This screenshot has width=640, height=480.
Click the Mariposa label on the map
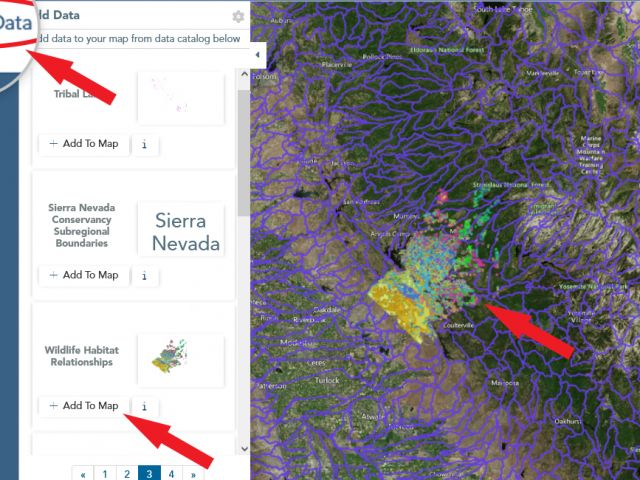tap(505, 383)
